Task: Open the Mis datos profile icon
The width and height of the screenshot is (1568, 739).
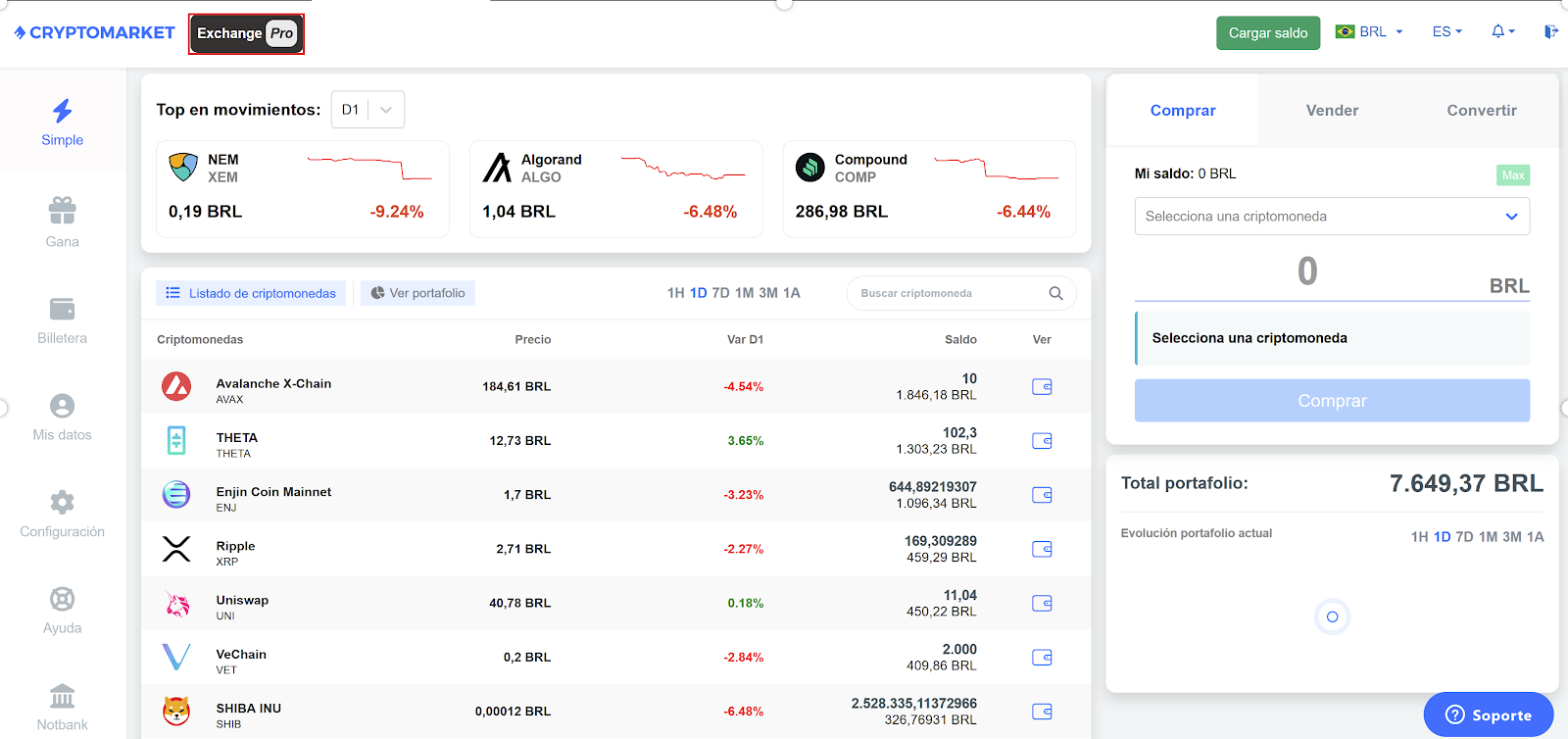Action: pyautogui.click(x=63, y=406)
